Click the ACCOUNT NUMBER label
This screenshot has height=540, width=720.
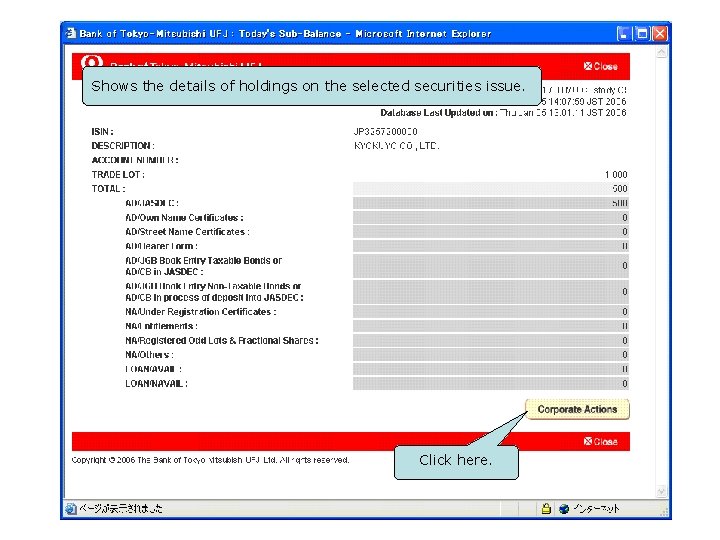[135, 160]
